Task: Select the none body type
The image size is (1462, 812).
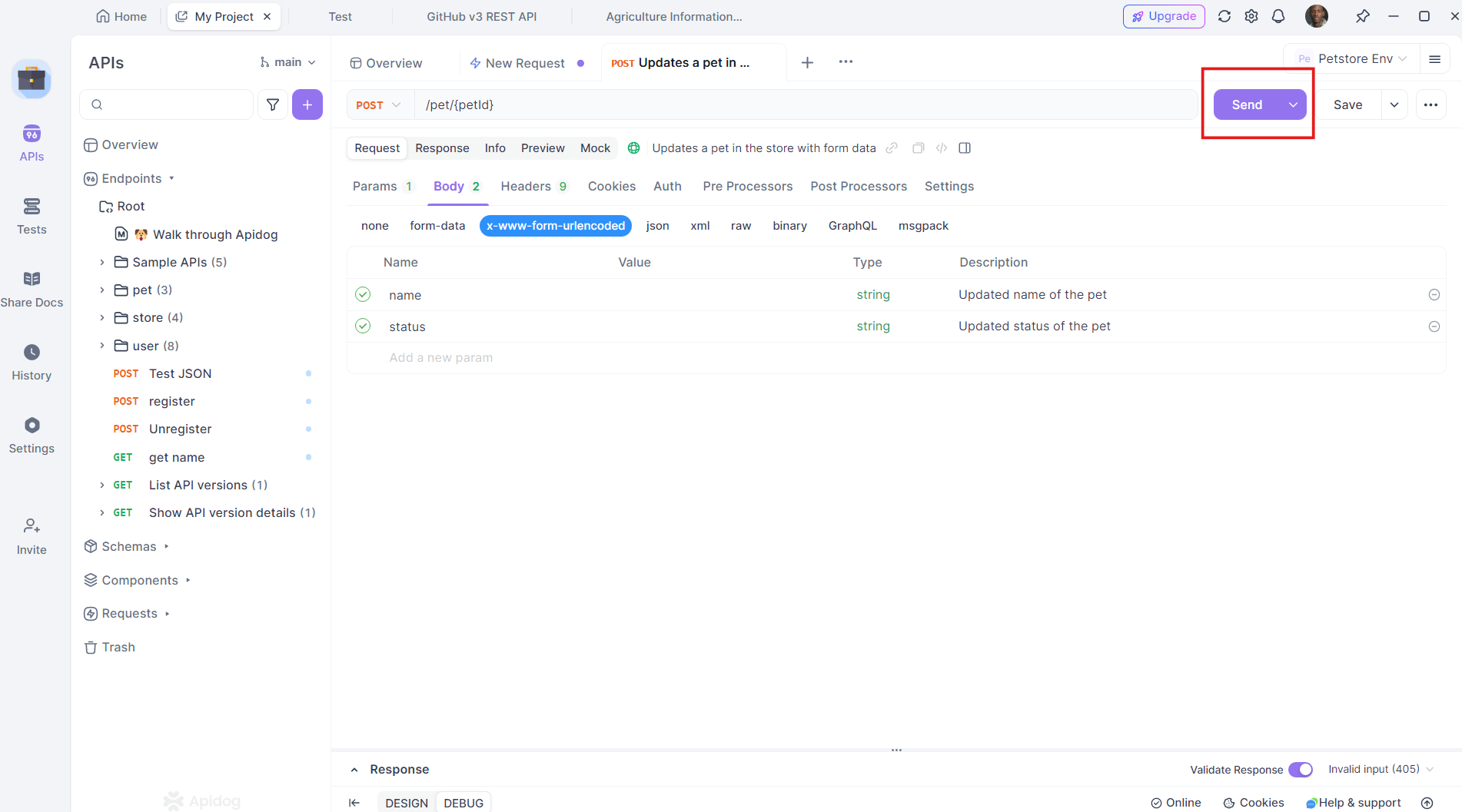Action: coord(375,226)
